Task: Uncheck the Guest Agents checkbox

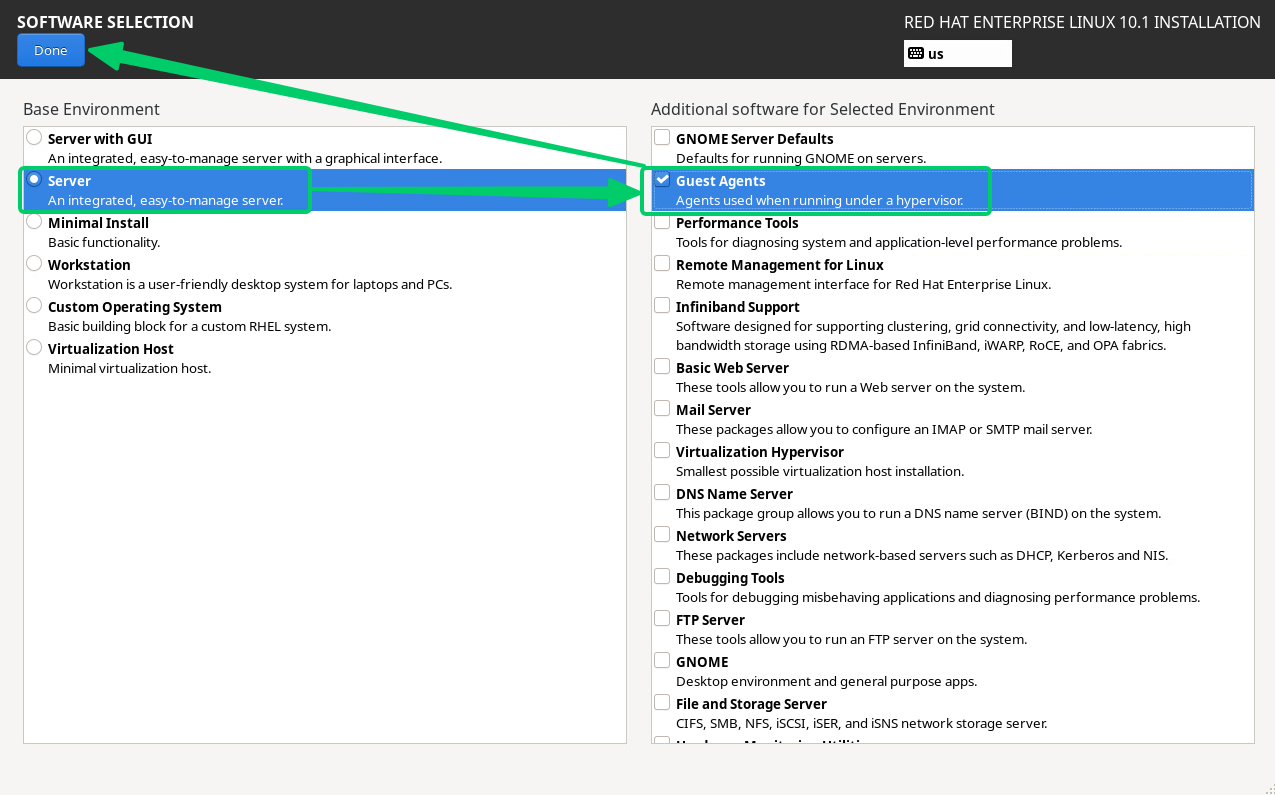Action: tap(662, 179)
